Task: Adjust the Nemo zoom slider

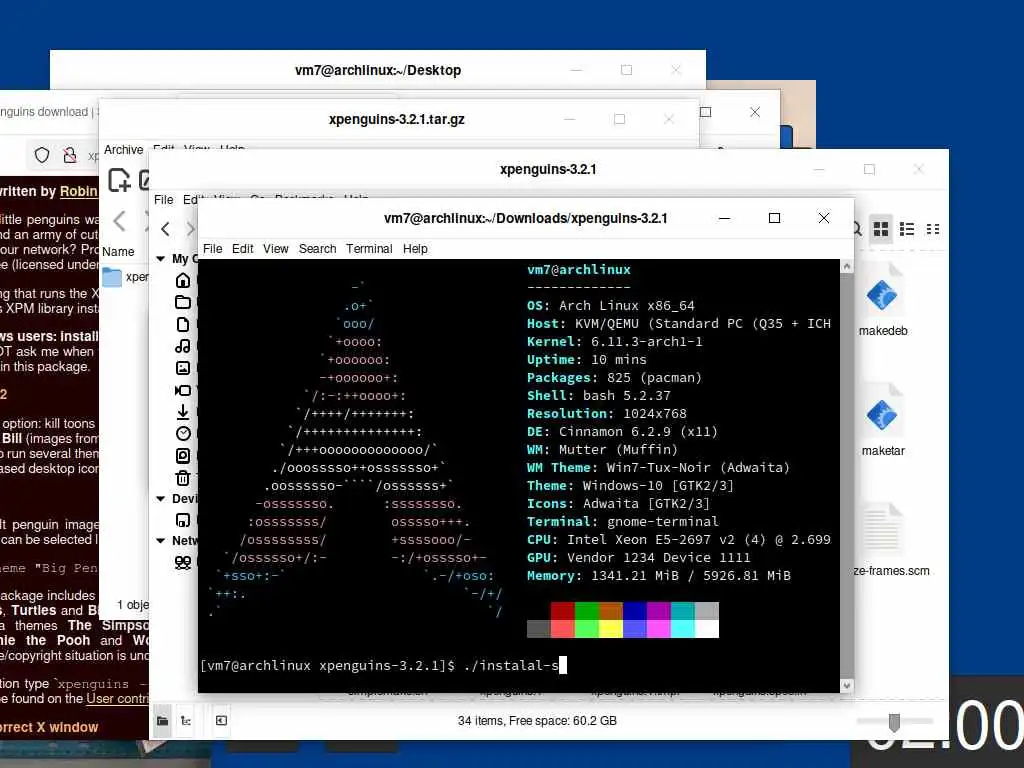Action: (894, 721)
